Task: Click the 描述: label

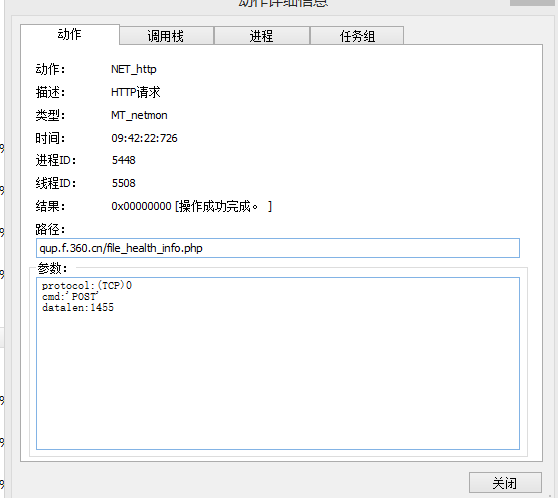Action: click(x=50, y=92)
